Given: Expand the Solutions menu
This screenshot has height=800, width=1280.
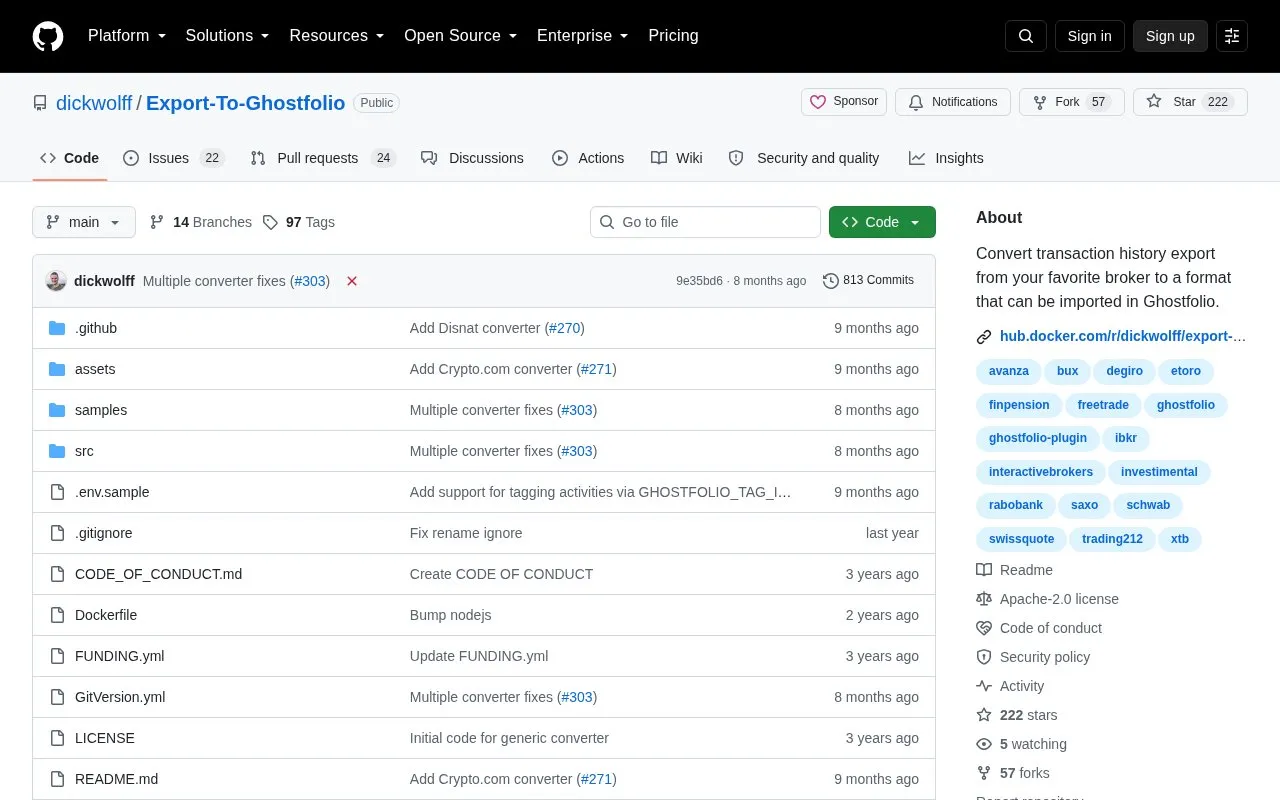Looking at the screenshot, I should tap(228, 36).
